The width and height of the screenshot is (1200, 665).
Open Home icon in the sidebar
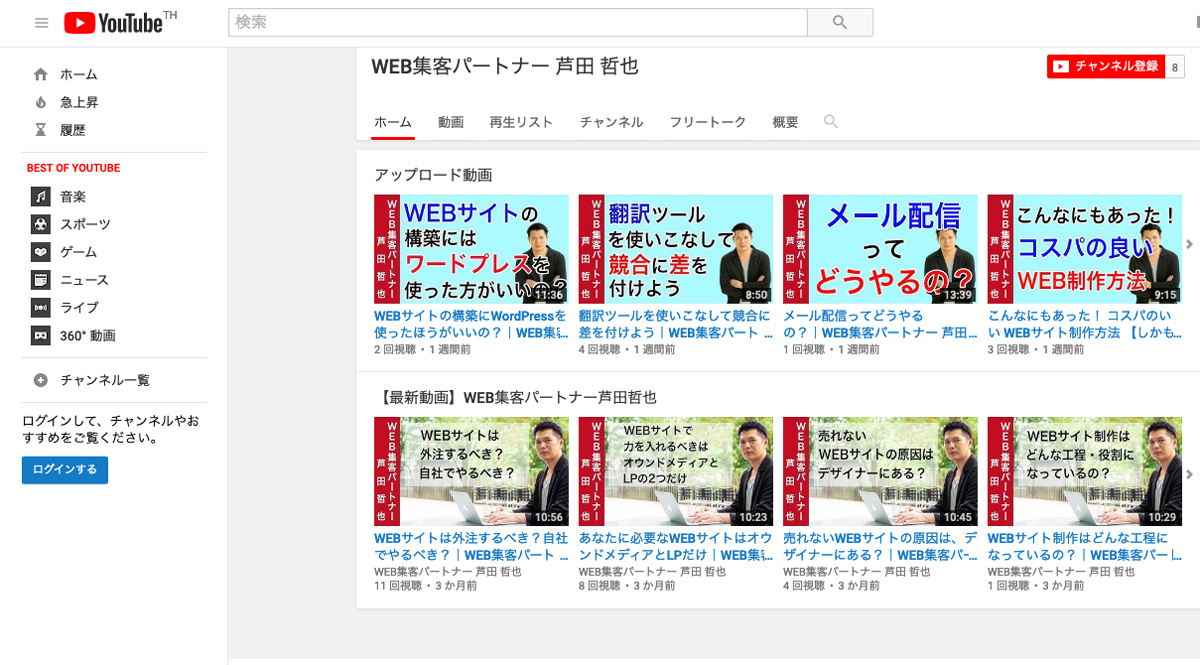click(x=41, y=74)
